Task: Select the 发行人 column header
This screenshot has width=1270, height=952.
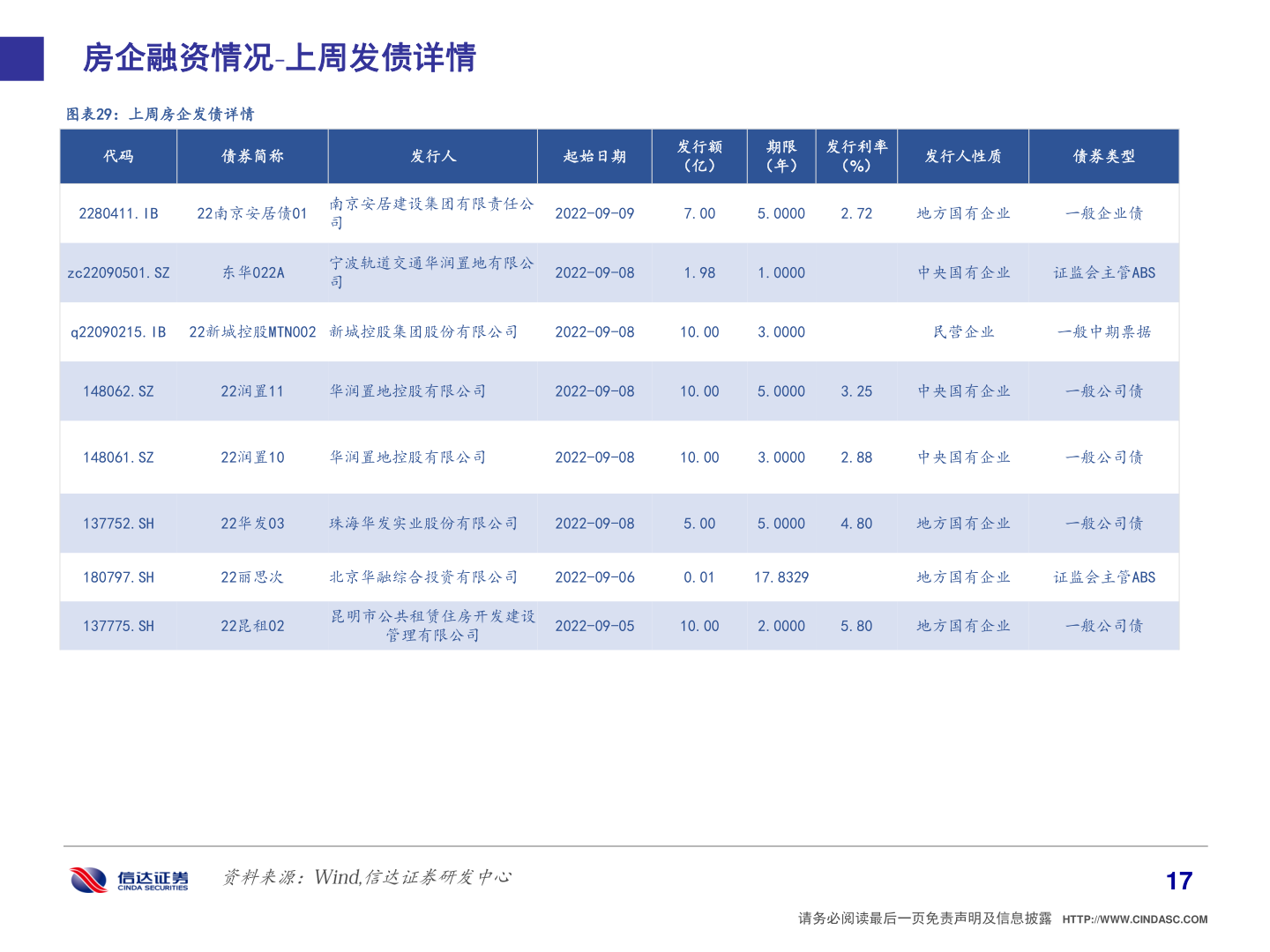Action: (x=433, y=156)
